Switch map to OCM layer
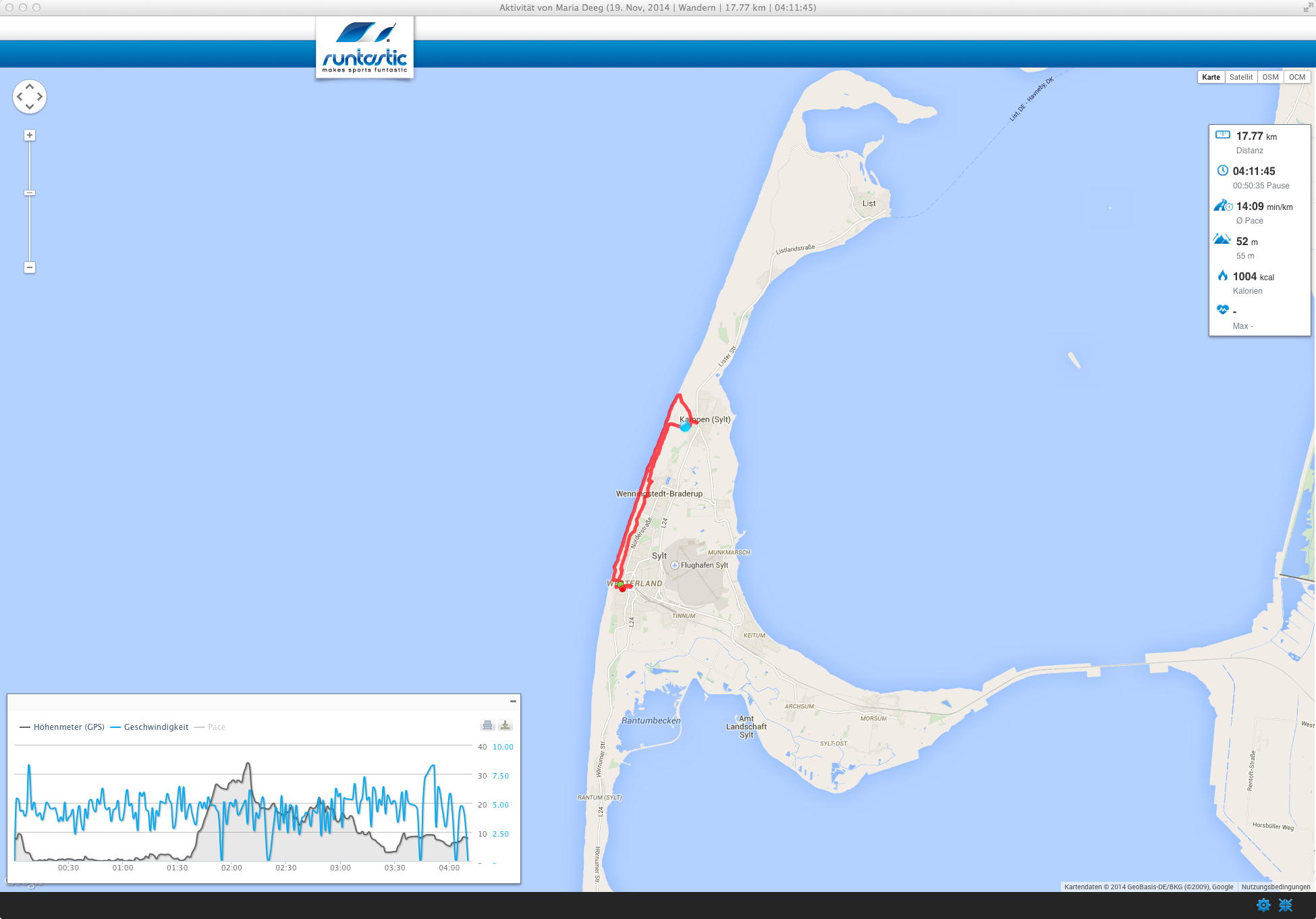The width and height of the screenshot is (1316, 919). 1296,77
